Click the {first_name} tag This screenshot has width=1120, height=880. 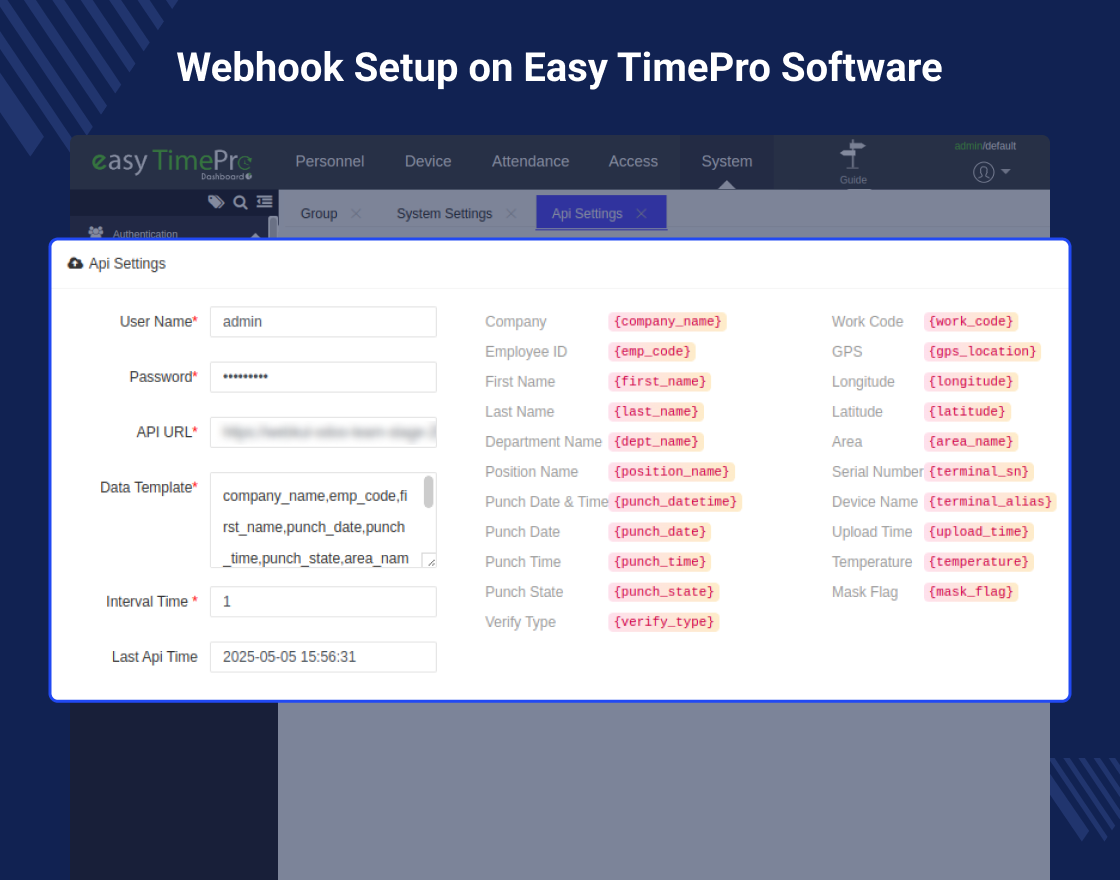coord(659,381)
